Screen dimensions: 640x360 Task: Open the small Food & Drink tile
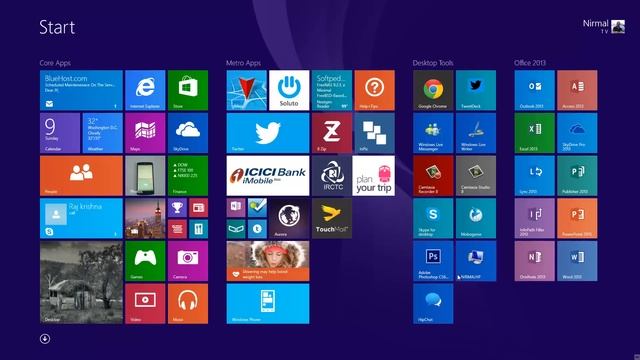(198, 229)
